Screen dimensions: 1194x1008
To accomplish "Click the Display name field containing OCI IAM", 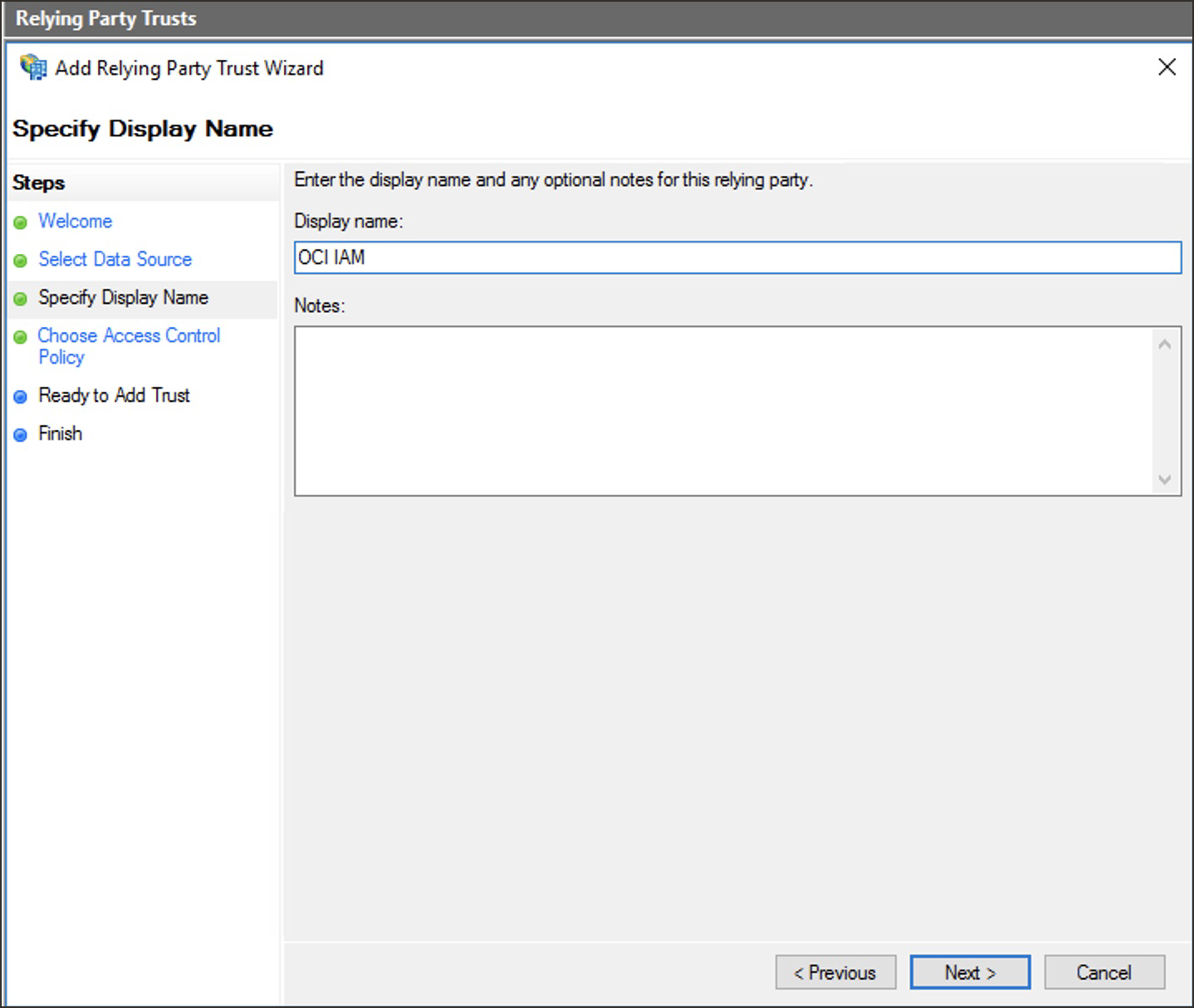I will [737, 258].
